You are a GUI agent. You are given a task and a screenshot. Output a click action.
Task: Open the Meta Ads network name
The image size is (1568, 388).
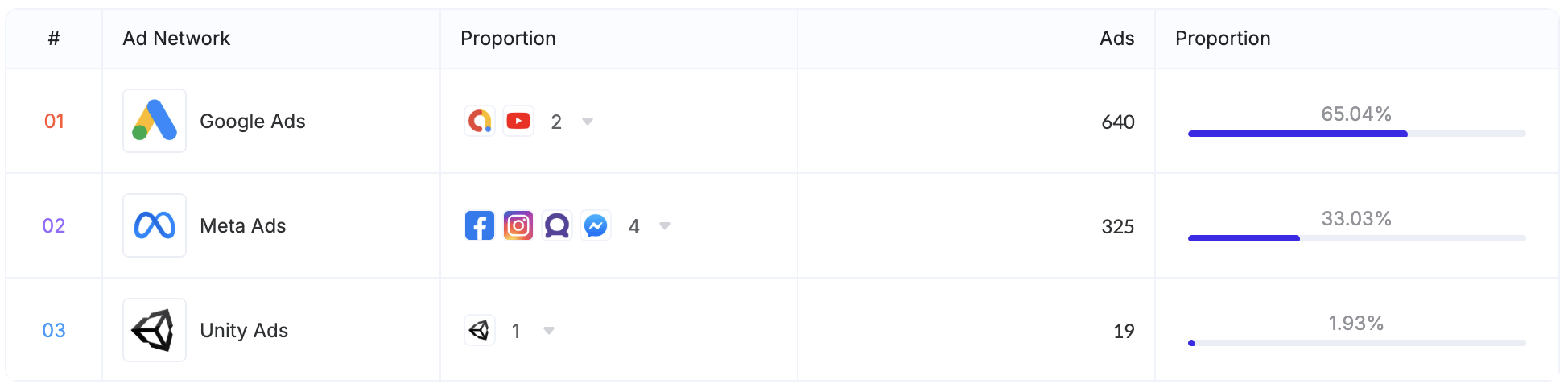click(243, 225)
